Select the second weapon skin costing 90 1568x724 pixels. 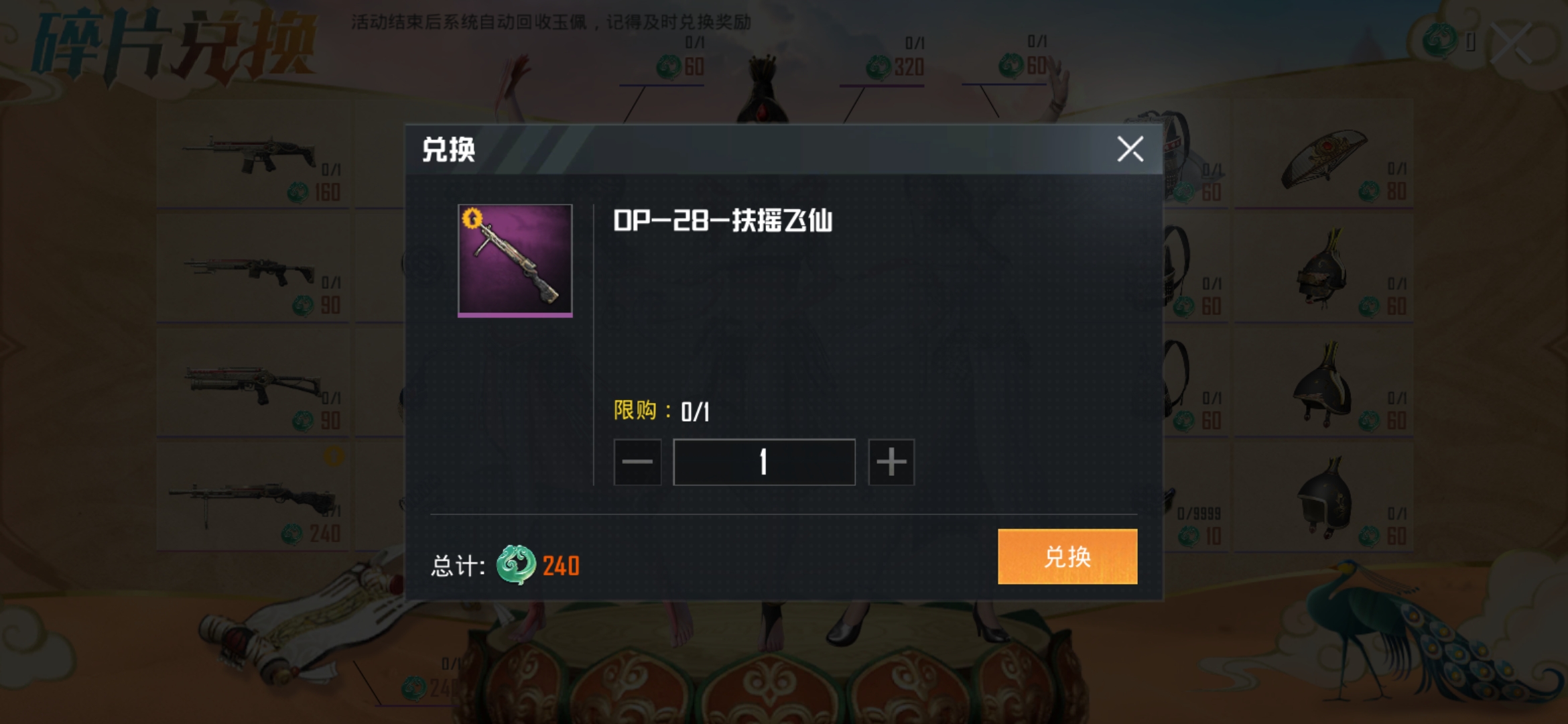[253, 268]
